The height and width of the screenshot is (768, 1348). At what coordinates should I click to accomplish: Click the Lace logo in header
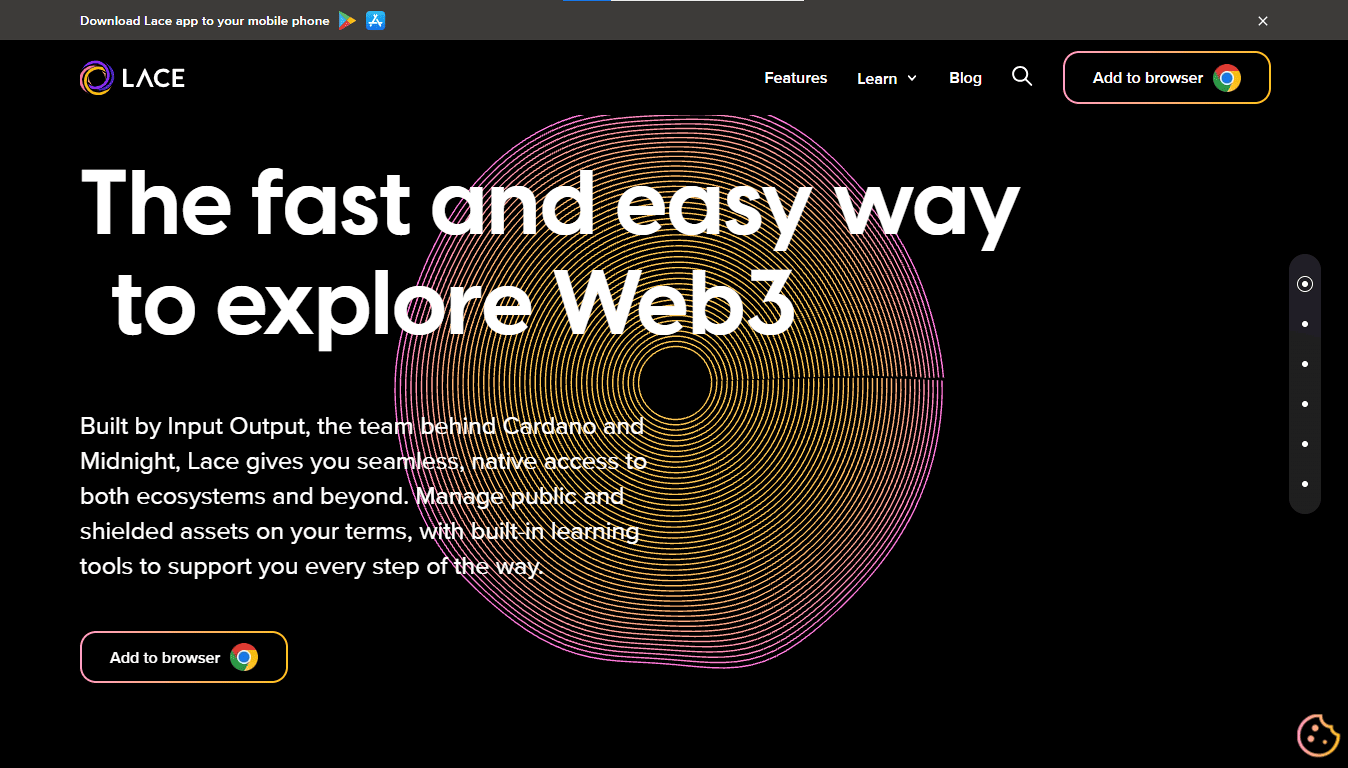tap(132, 78)
